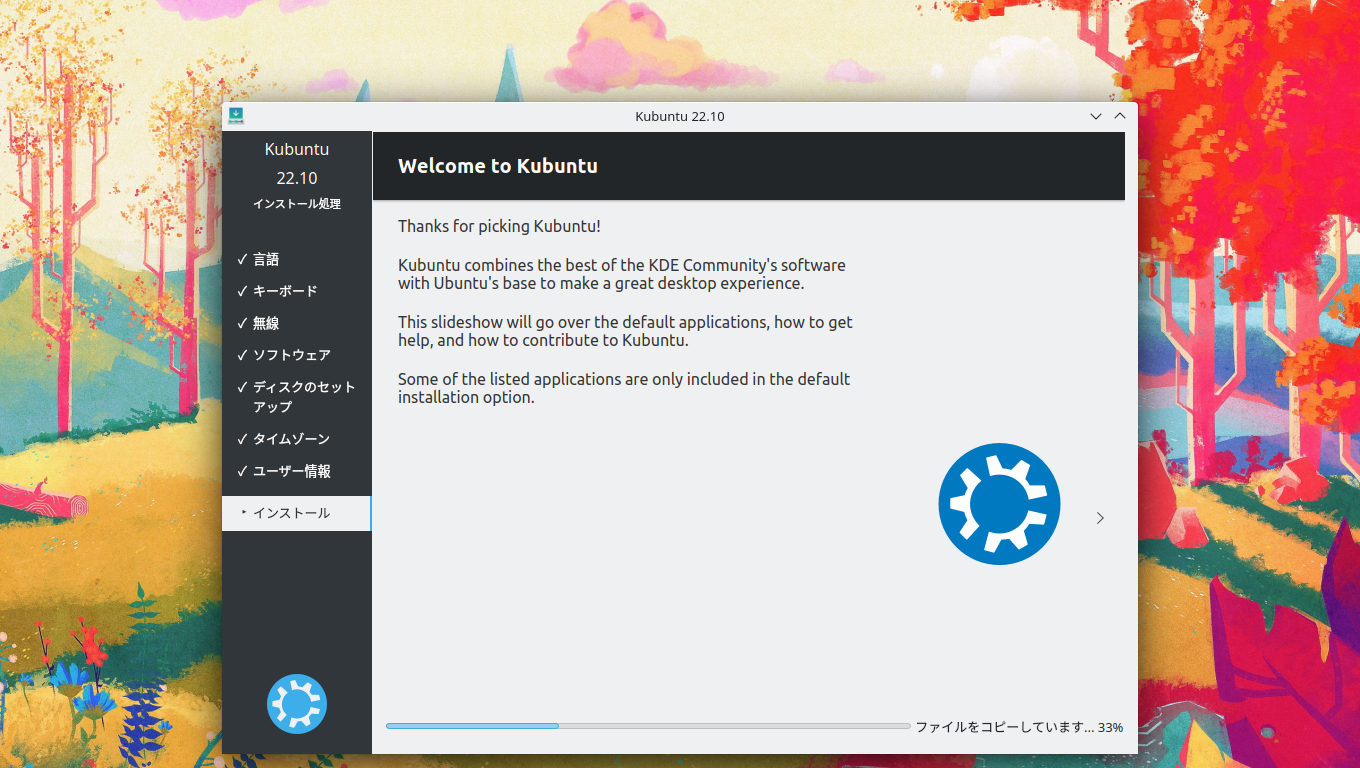Click the large Kubuntu gear logo in the slideshow
The height and width of the screenshot is (768, 1360).
point(999,504)
